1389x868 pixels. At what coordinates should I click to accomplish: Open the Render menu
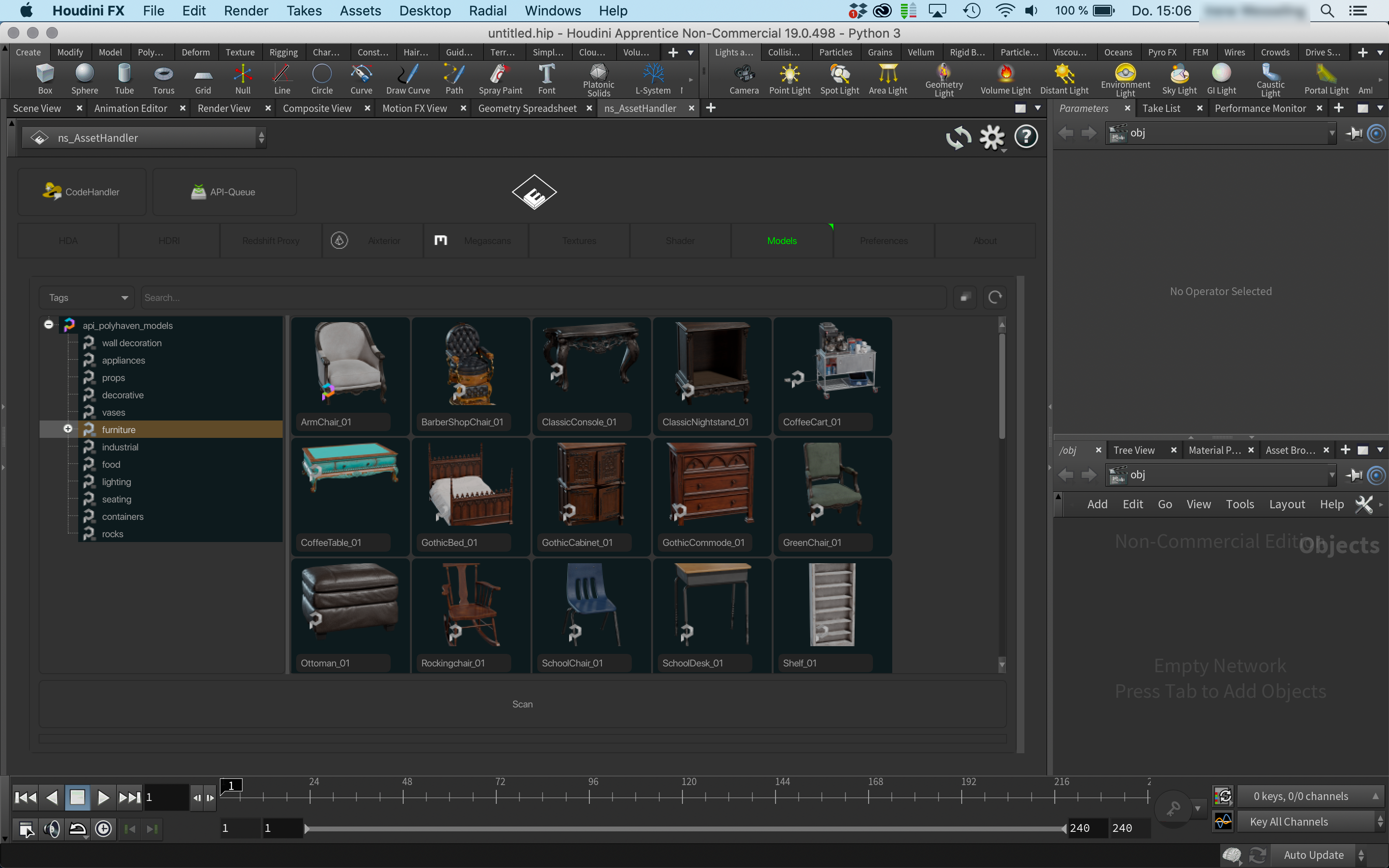(x=245, y=11)
